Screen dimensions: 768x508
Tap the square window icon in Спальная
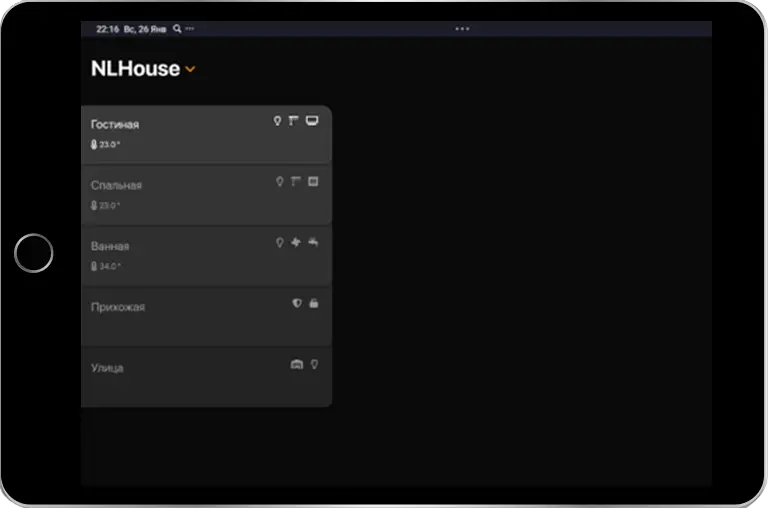click(313, 182)
